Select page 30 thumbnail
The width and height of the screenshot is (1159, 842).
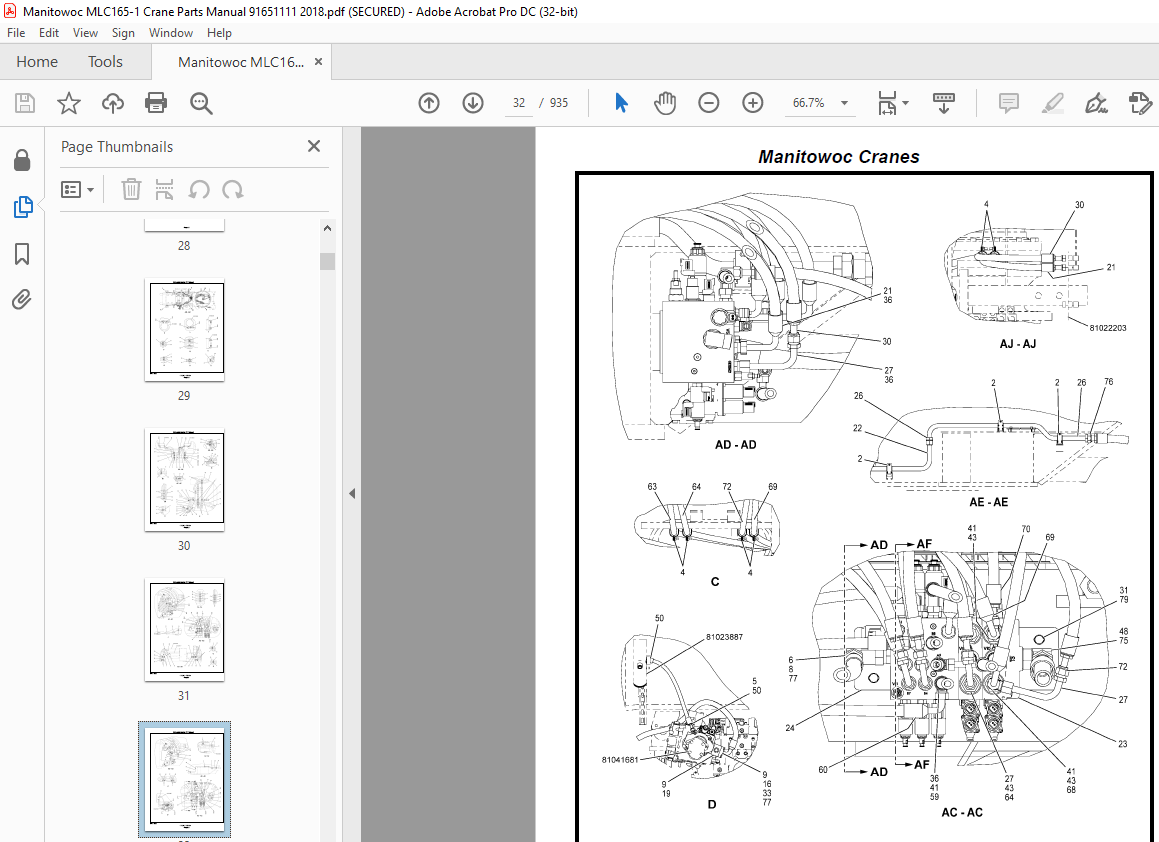click(x=184, y=480)
